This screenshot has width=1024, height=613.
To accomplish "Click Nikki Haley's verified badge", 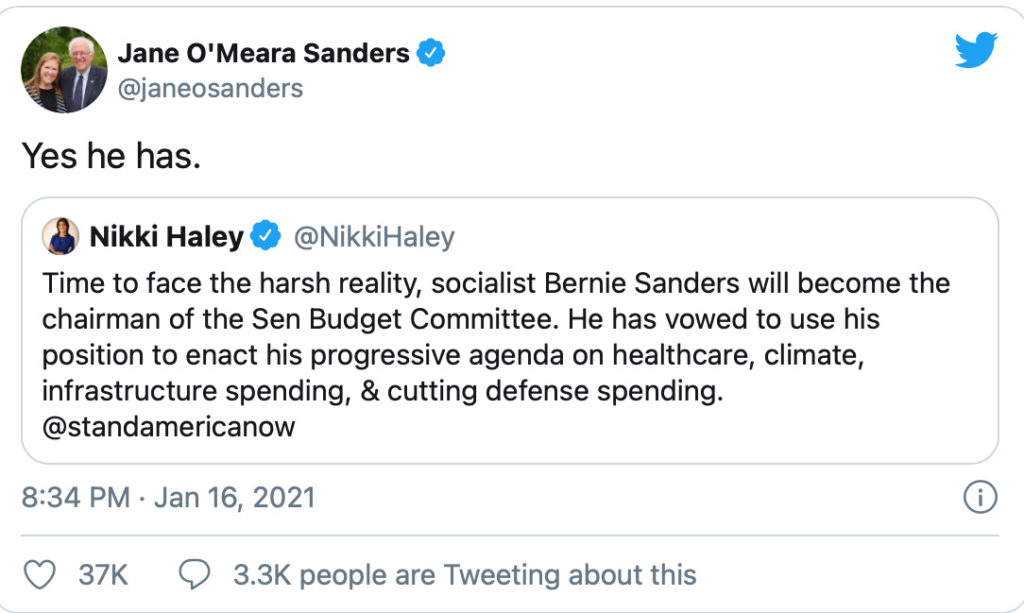I will tap(265, 237).
